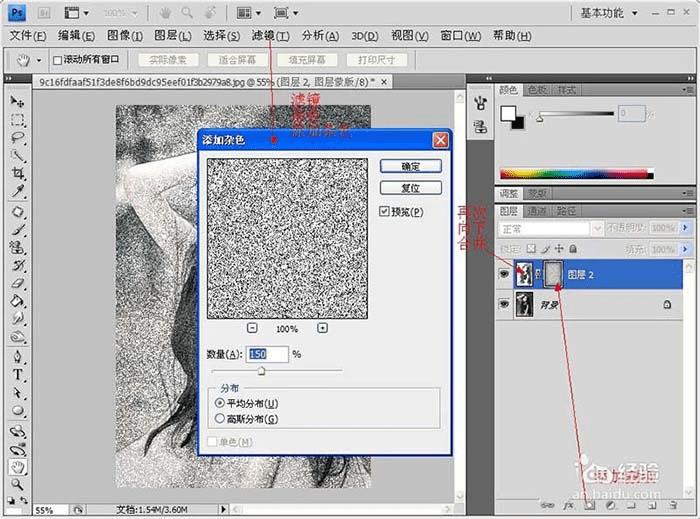Image resolution: width=700 pixels, height=519 pixels.
Task: Select the Move tool
Action: click(x=17, y=102)
